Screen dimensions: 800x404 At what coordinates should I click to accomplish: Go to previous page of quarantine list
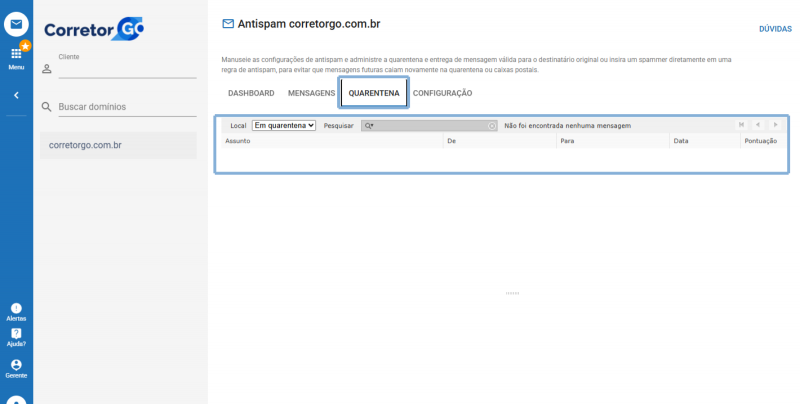click(x=758, y=125)
